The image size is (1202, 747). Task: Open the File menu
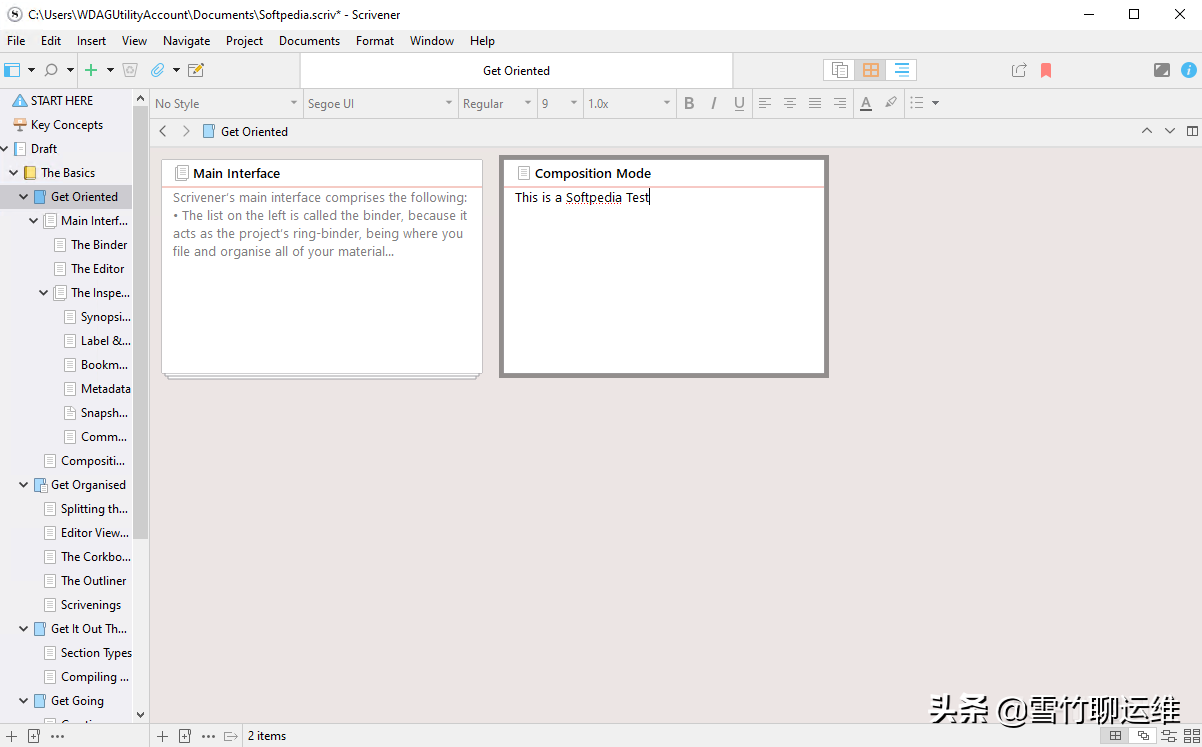[16, 41]
